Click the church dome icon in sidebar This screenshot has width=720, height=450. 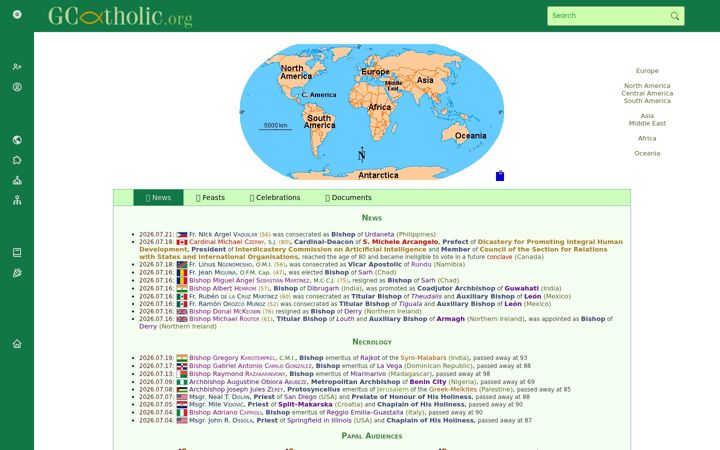pyautogui.click(x=17, y=180)
